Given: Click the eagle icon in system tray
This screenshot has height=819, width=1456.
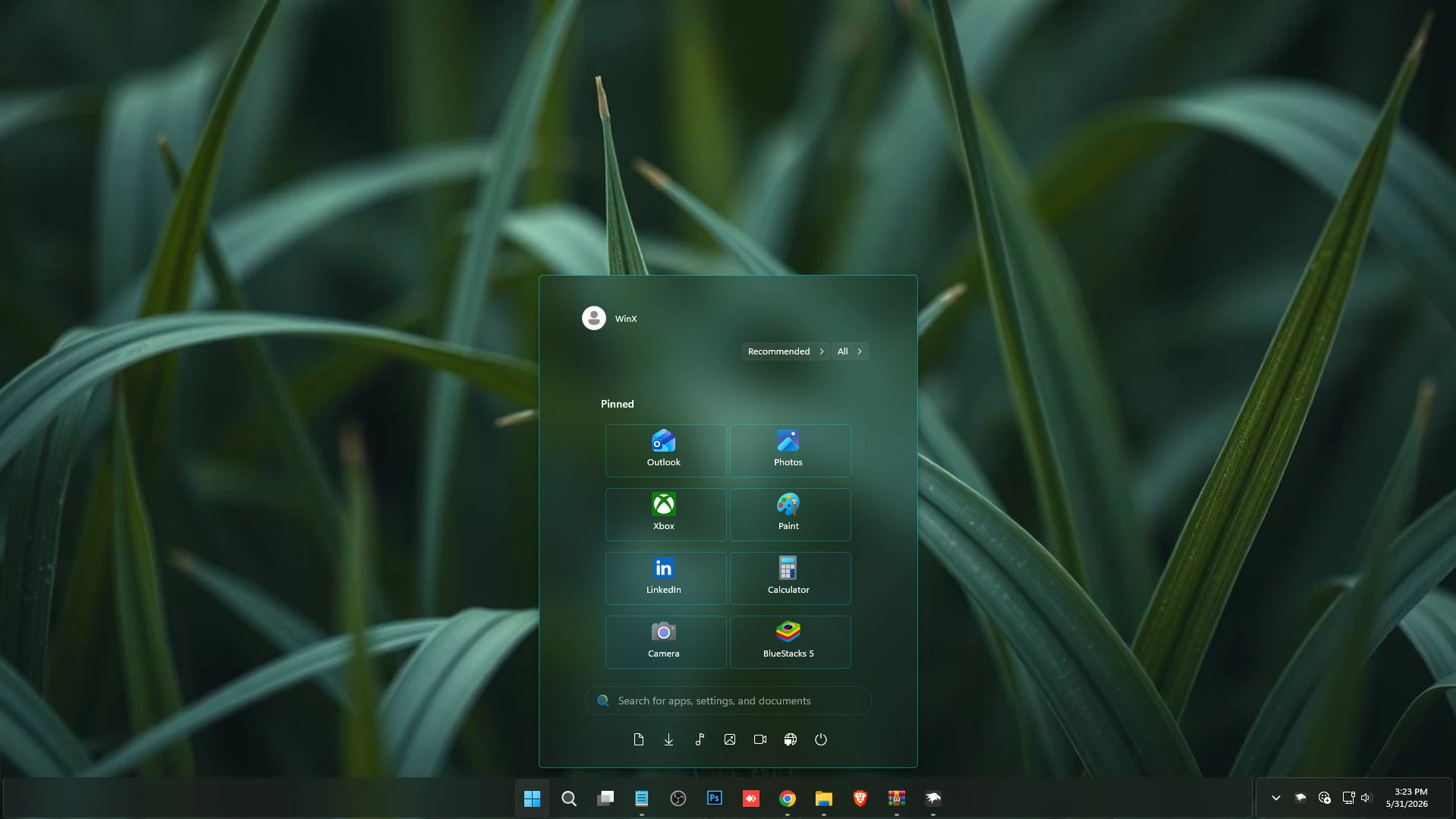Looking at the screenshot, I should (x=1300, y=798).
